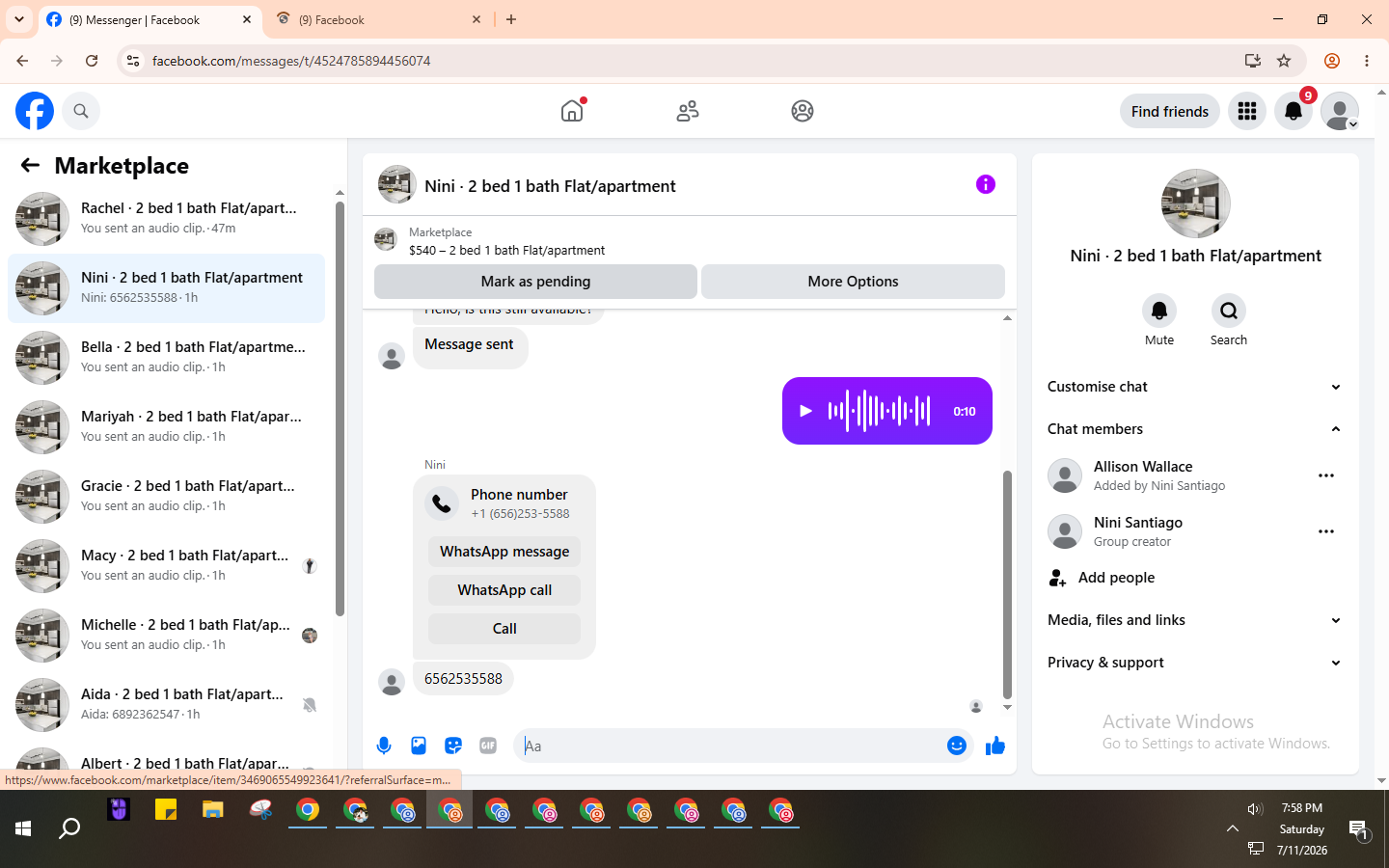Open Bella 2 bed flat conversation
Screen dimensions: 1389x868
click(166, 358)
